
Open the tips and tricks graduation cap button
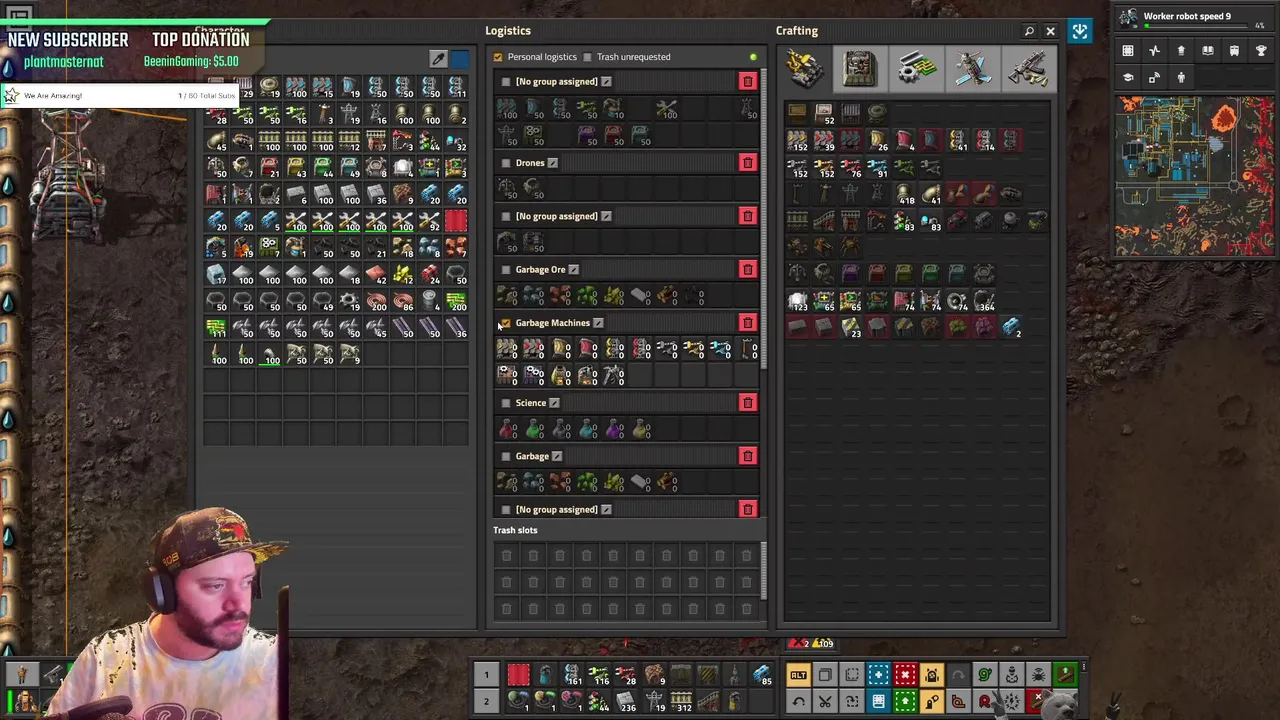point(1128,78)
